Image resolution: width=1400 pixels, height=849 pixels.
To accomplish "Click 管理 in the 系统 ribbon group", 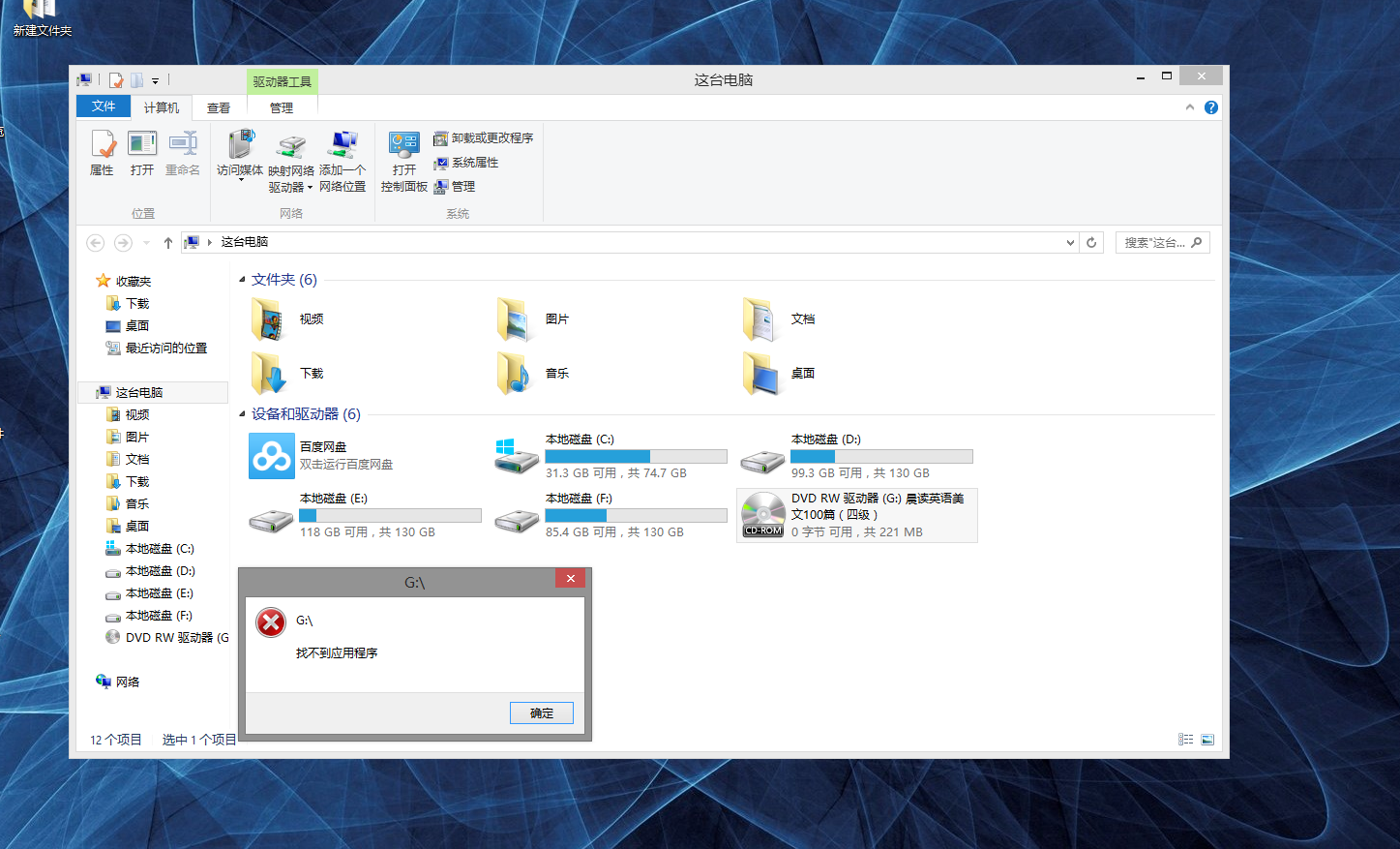I will 455,187.
